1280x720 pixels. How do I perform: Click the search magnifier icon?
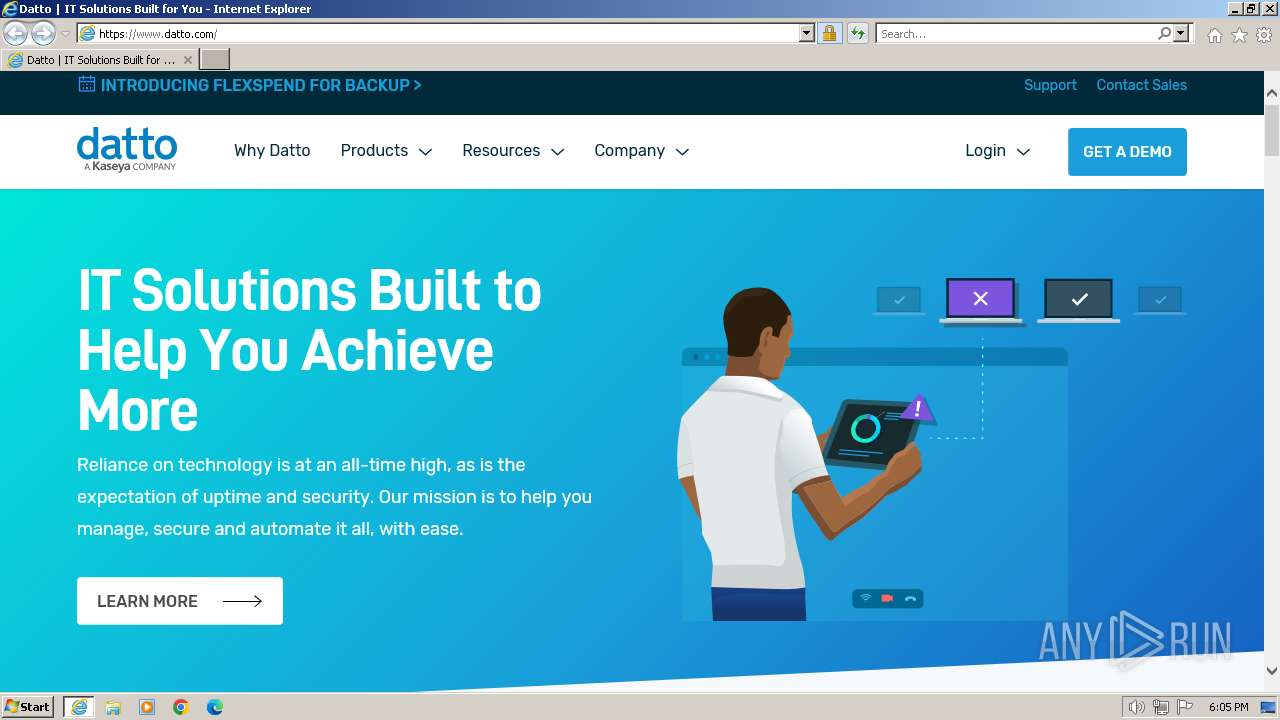pos(1164,34)
